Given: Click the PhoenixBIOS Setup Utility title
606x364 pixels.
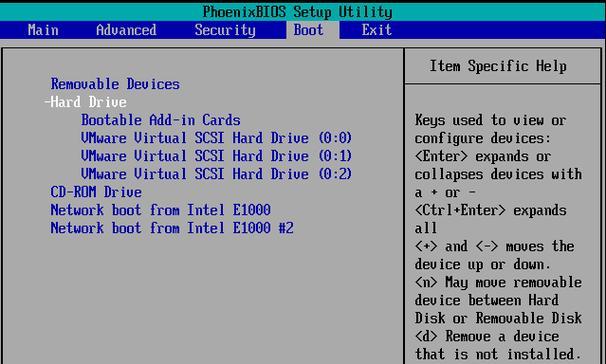Looking at the screenshot, I should 298,12.
